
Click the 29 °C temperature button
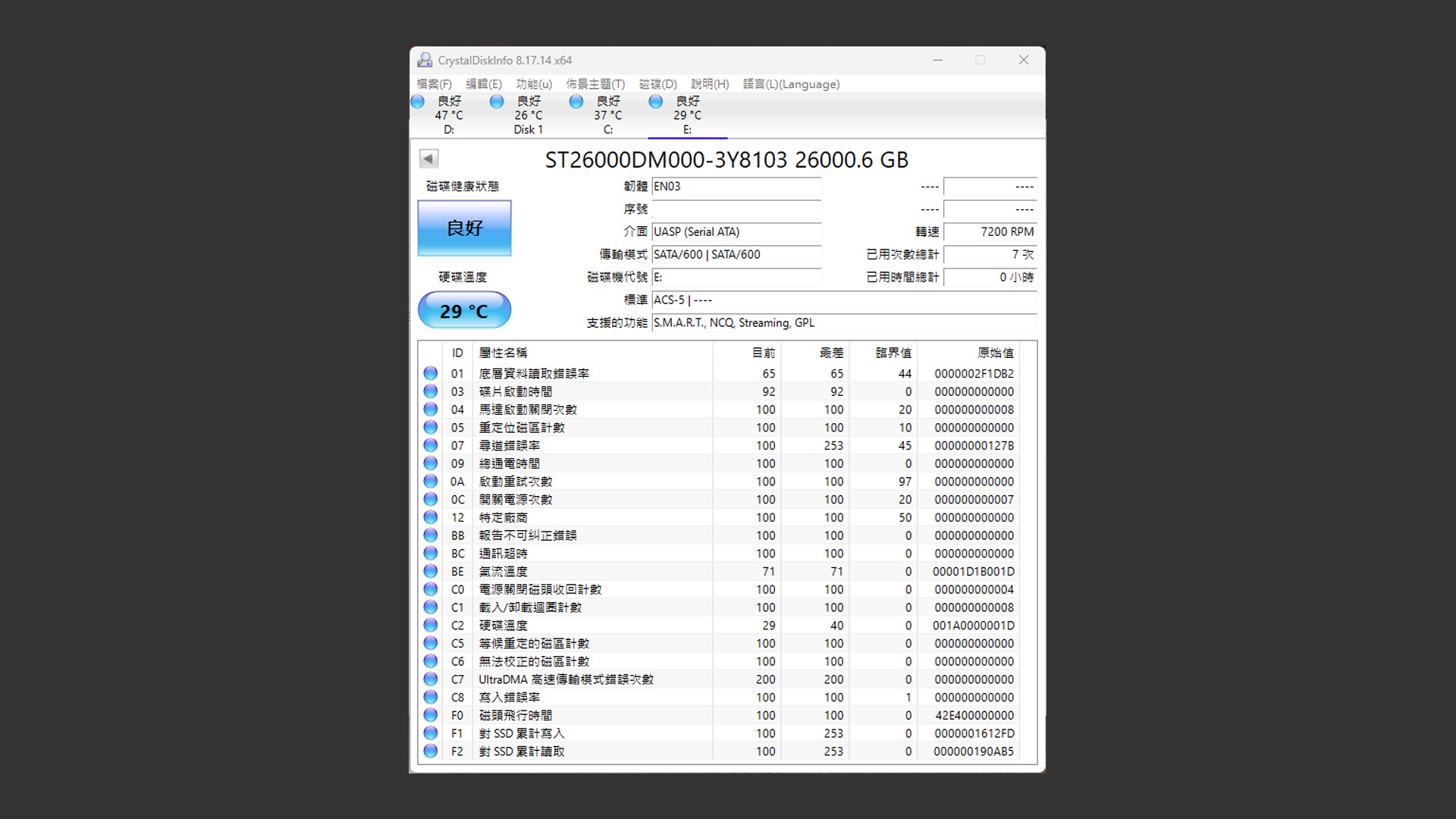pyautogui.click(x=464, y=311)
